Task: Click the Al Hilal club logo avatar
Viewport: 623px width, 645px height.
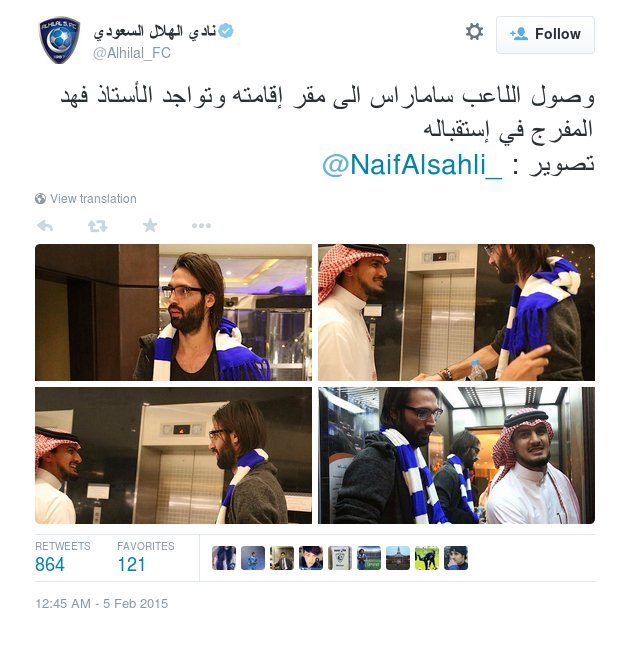Action: (x=60, y=40)
